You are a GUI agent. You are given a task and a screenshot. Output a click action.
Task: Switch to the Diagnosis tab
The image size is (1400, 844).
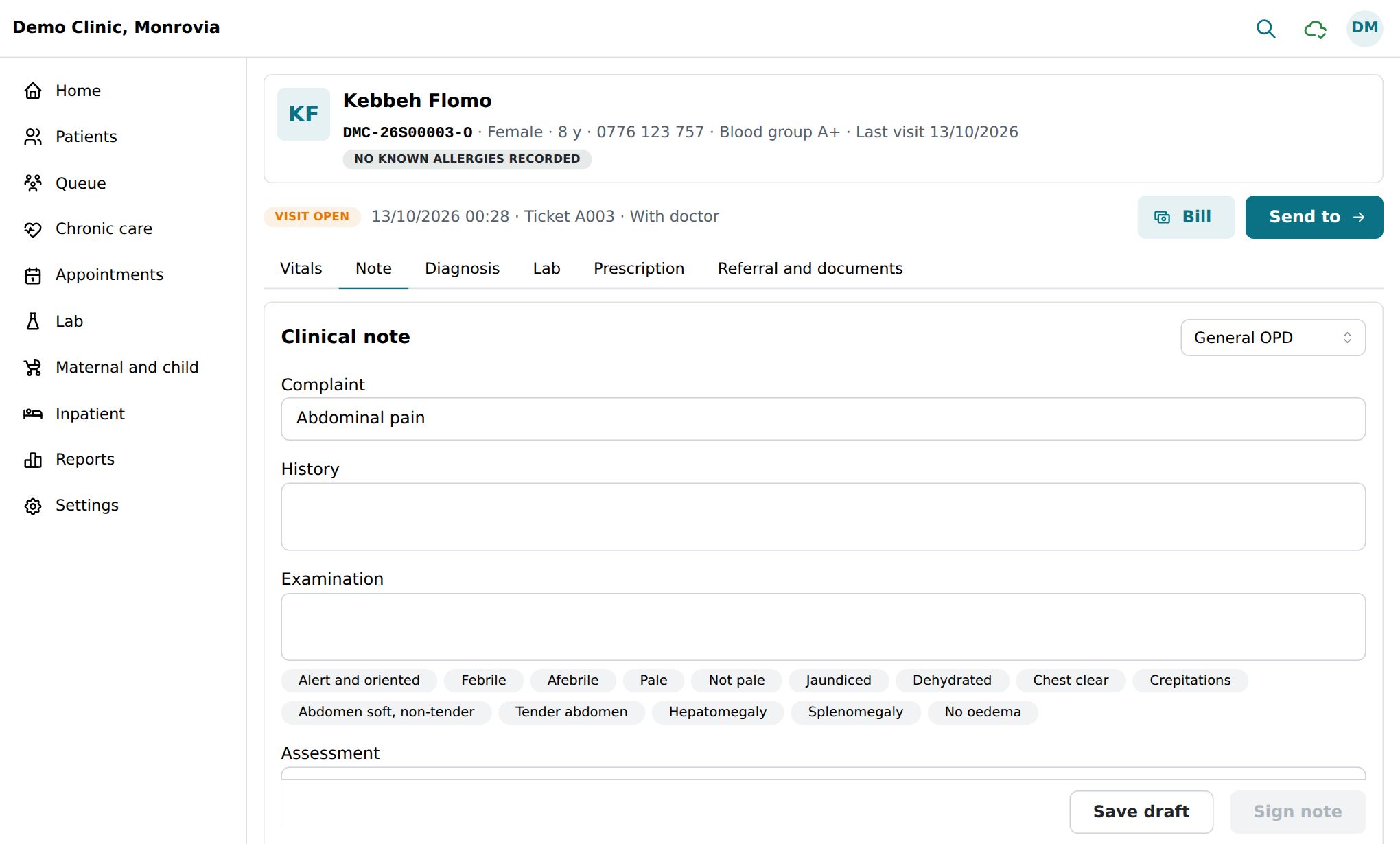(462, 268)
